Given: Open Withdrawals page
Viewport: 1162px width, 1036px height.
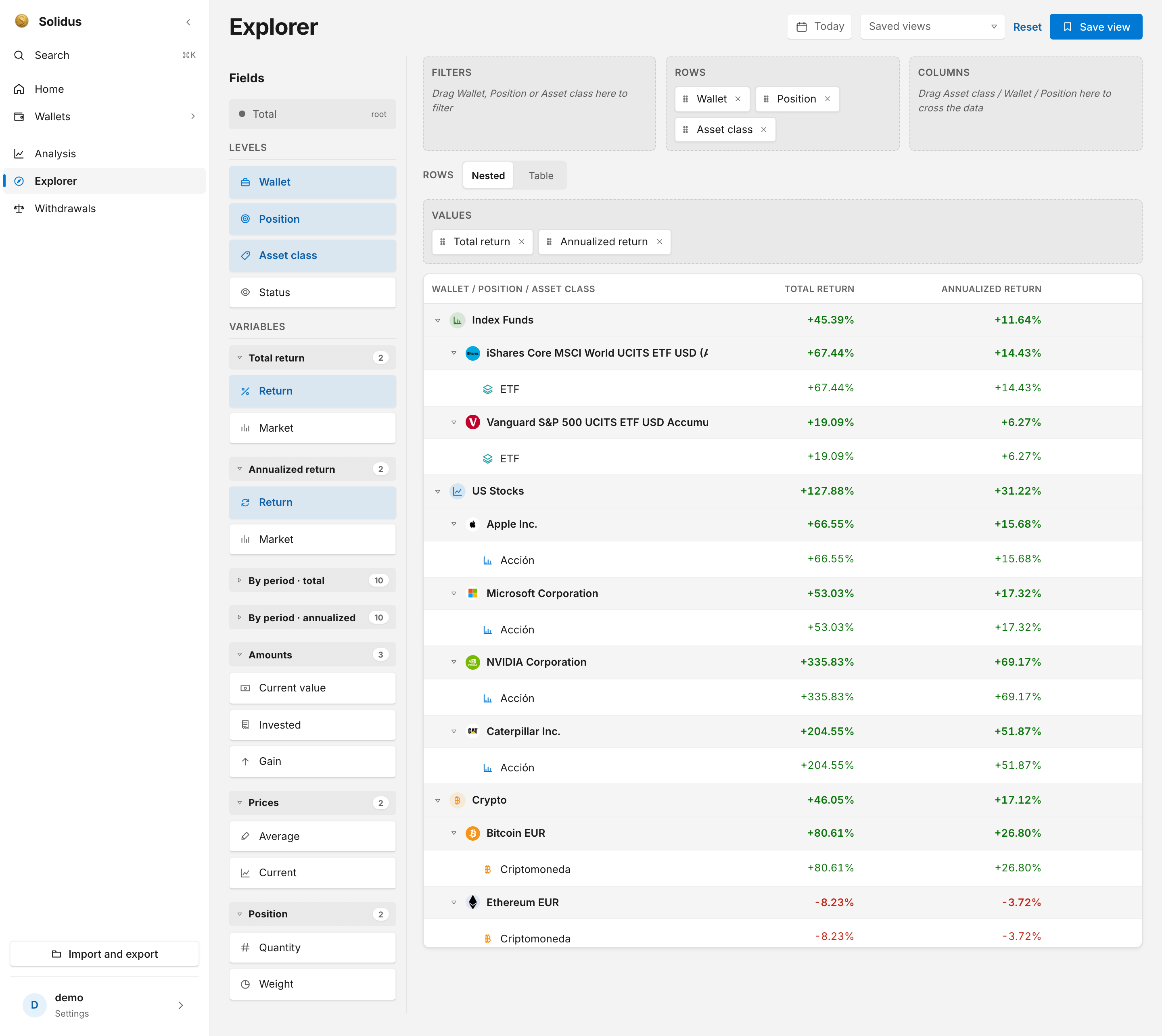Looking at the screenshot, I should click(x=105, y=208).
